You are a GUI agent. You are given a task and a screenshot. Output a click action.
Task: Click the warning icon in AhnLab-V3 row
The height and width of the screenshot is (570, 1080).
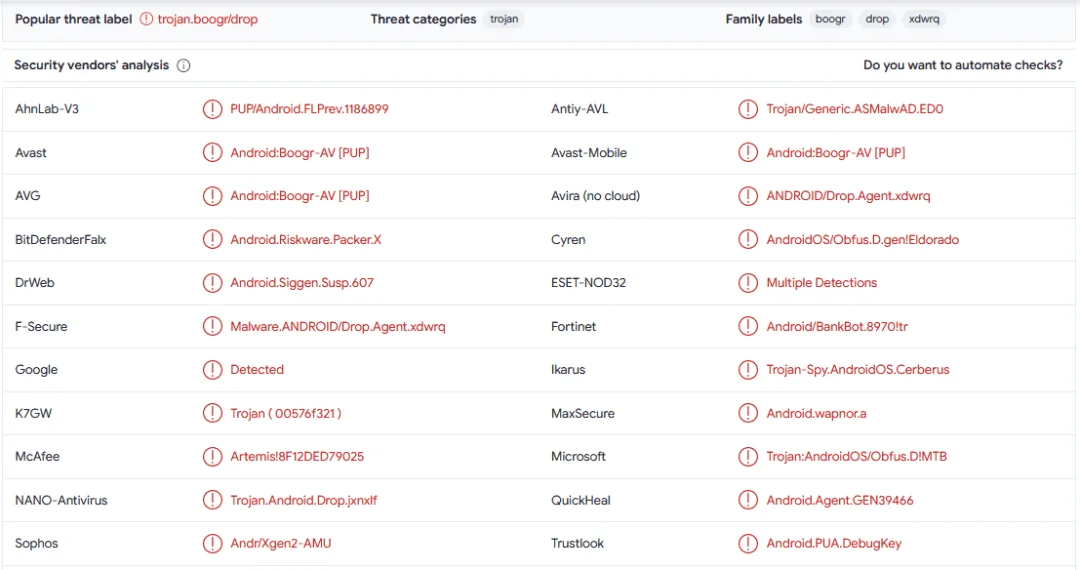point(212,109)
